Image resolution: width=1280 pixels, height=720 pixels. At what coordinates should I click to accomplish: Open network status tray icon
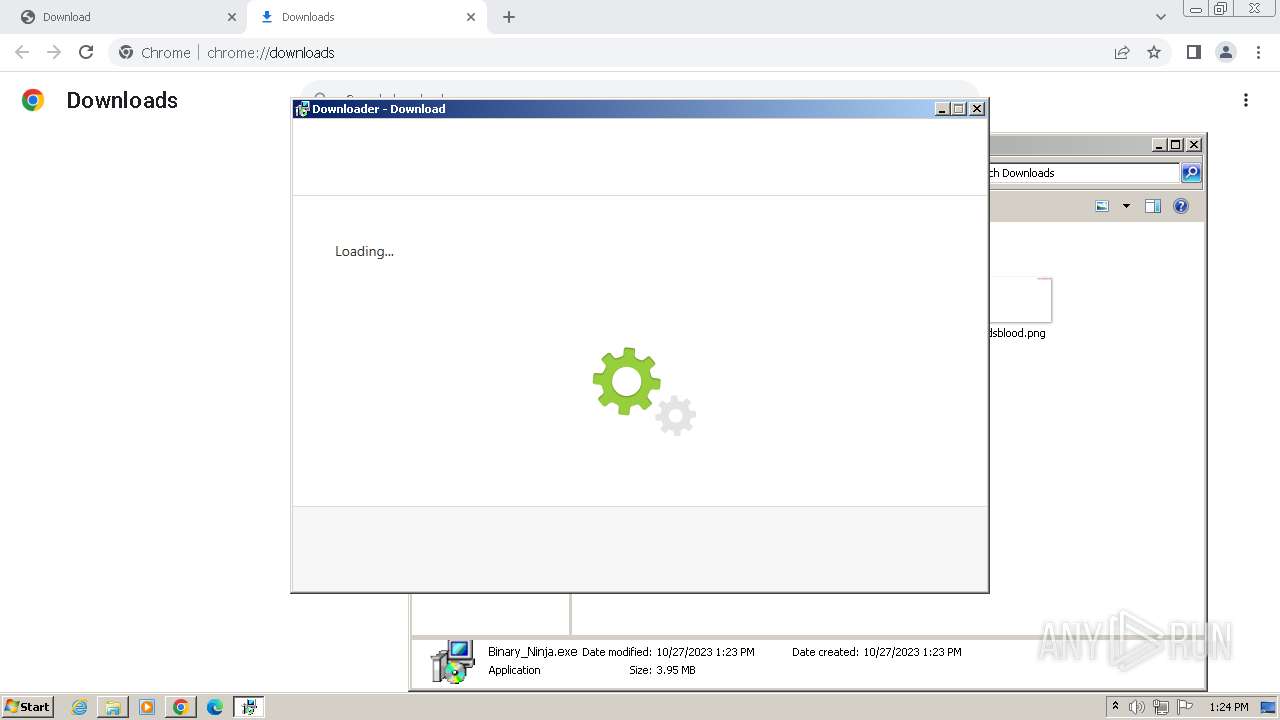(1161, 707)
